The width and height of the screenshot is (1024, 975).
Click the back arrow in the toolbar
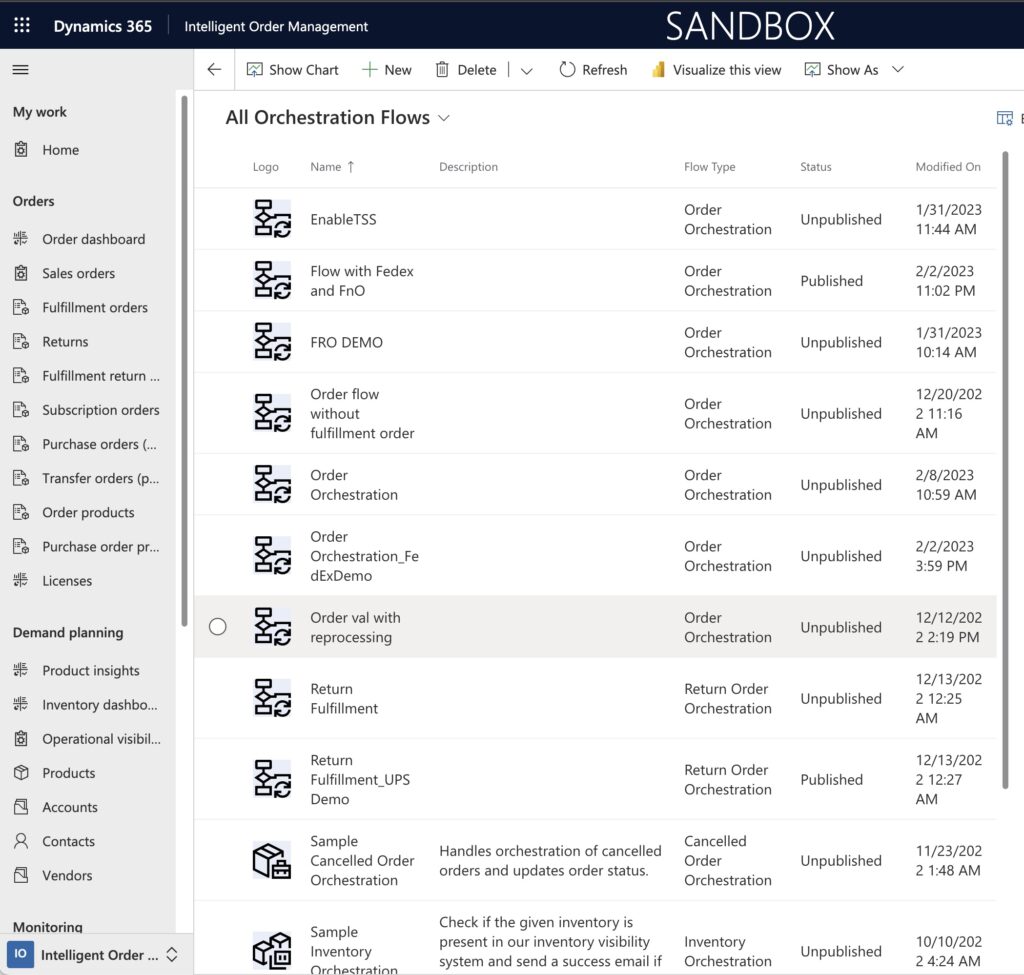point(214,70)
